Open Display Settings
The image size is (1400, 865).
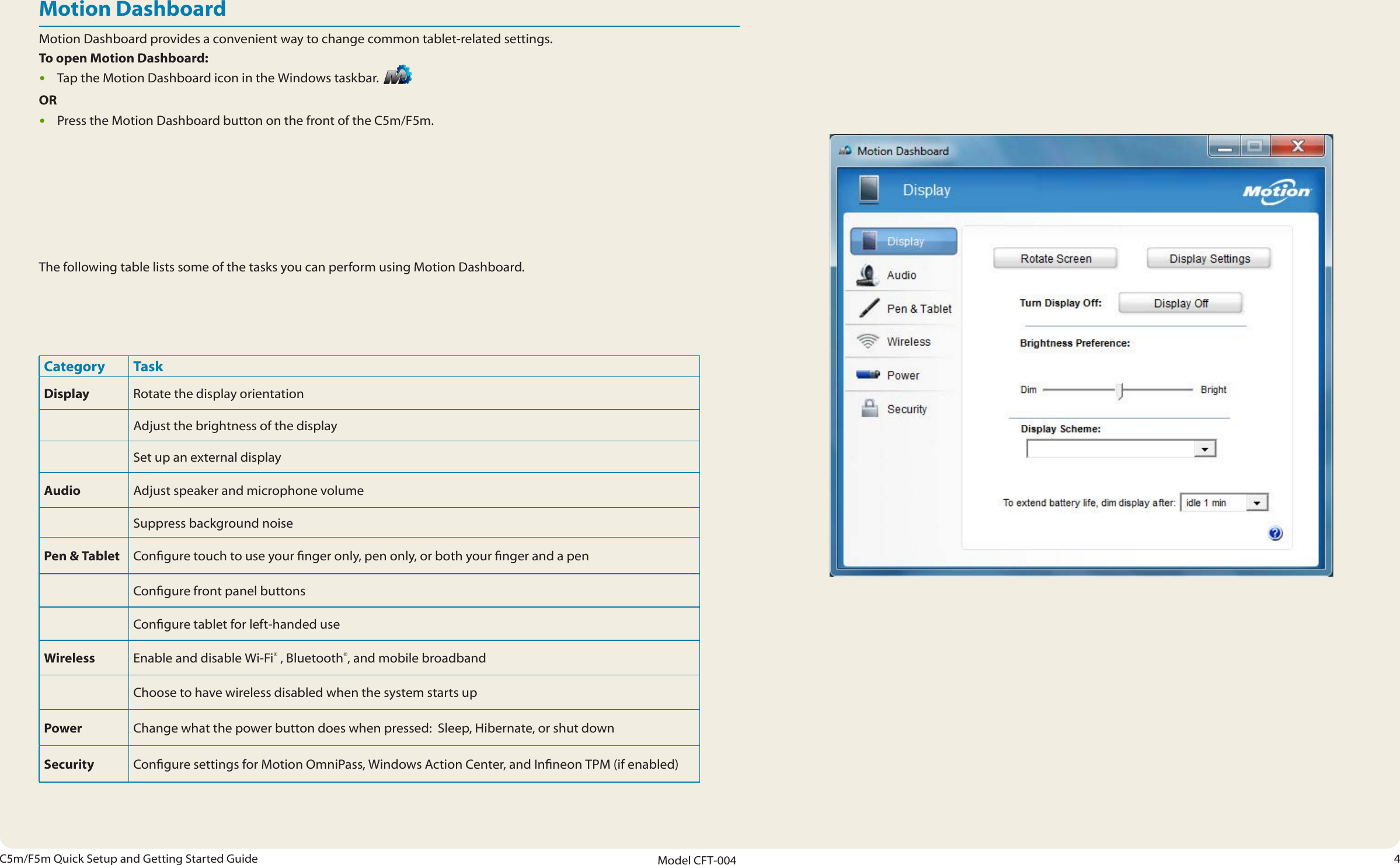point(1208,258)
